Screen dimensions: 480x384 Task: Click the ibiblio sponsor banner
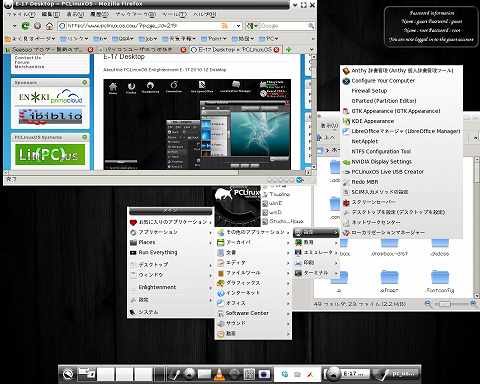tap(50, 116)
